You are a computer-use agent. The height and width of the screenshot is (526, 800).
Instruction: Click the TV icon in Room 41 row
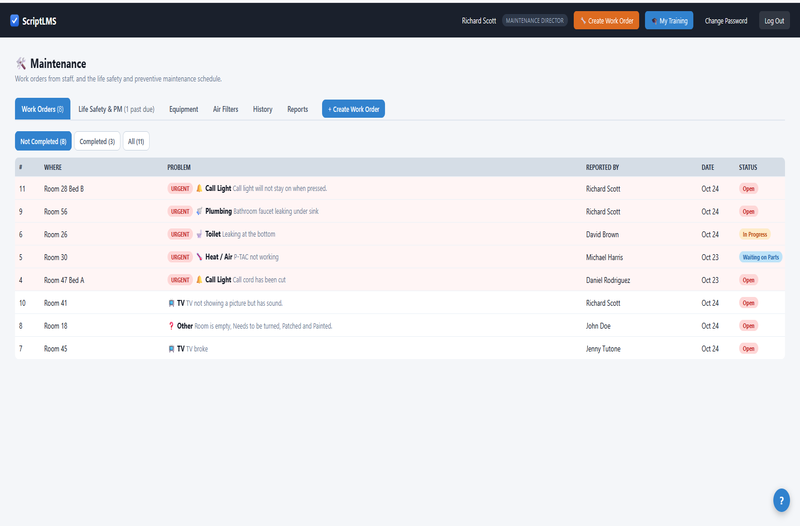171,303
